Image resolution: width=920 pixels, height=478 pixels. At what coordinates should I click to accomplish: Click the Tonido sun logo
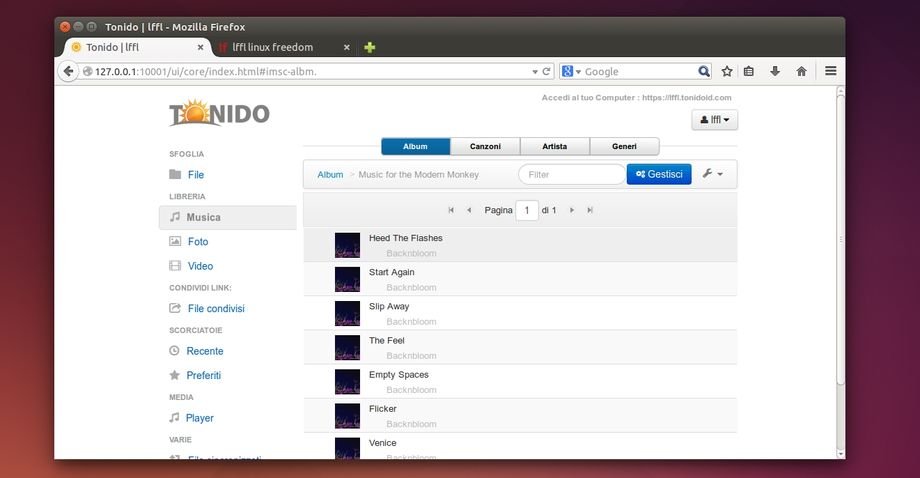pos(219,113)
